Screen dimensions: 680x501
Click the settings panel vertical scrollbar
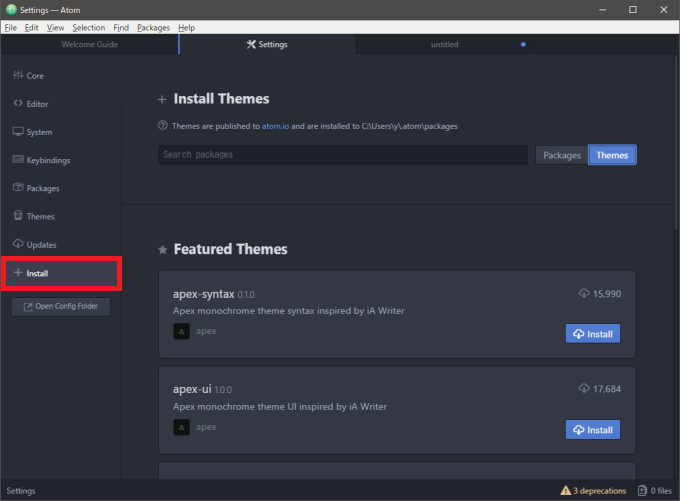click(676, 143)
